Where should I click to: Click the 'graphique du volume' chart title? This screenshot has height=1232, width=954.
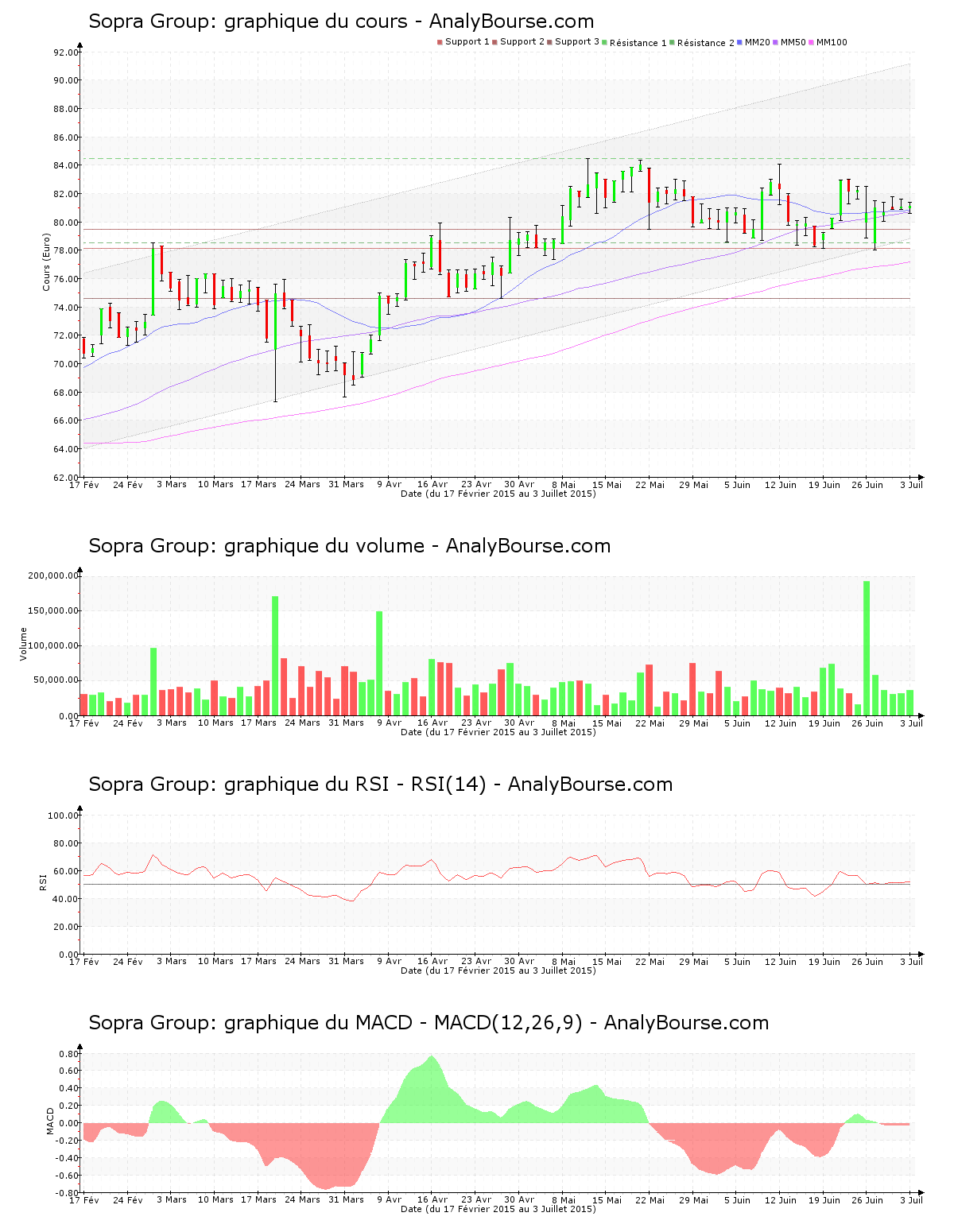350,546
